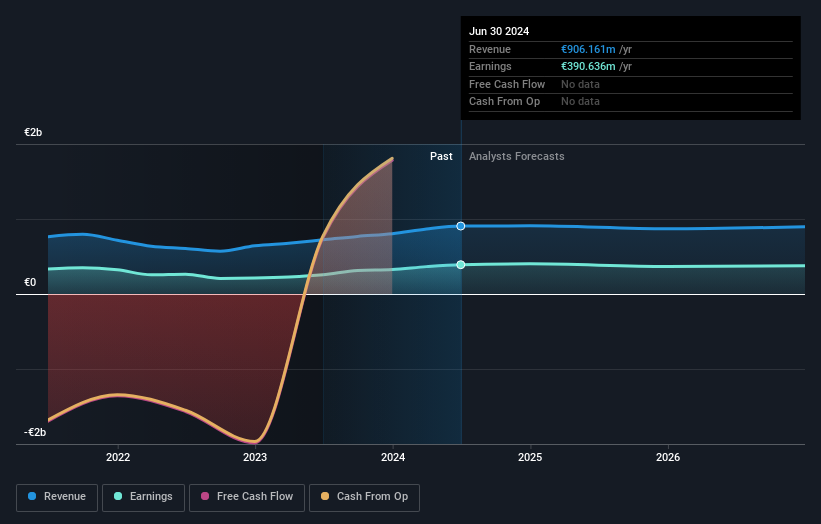Click the Free Cash Flow tooltip row label
The image size is (821, 524).
[507, 84]
